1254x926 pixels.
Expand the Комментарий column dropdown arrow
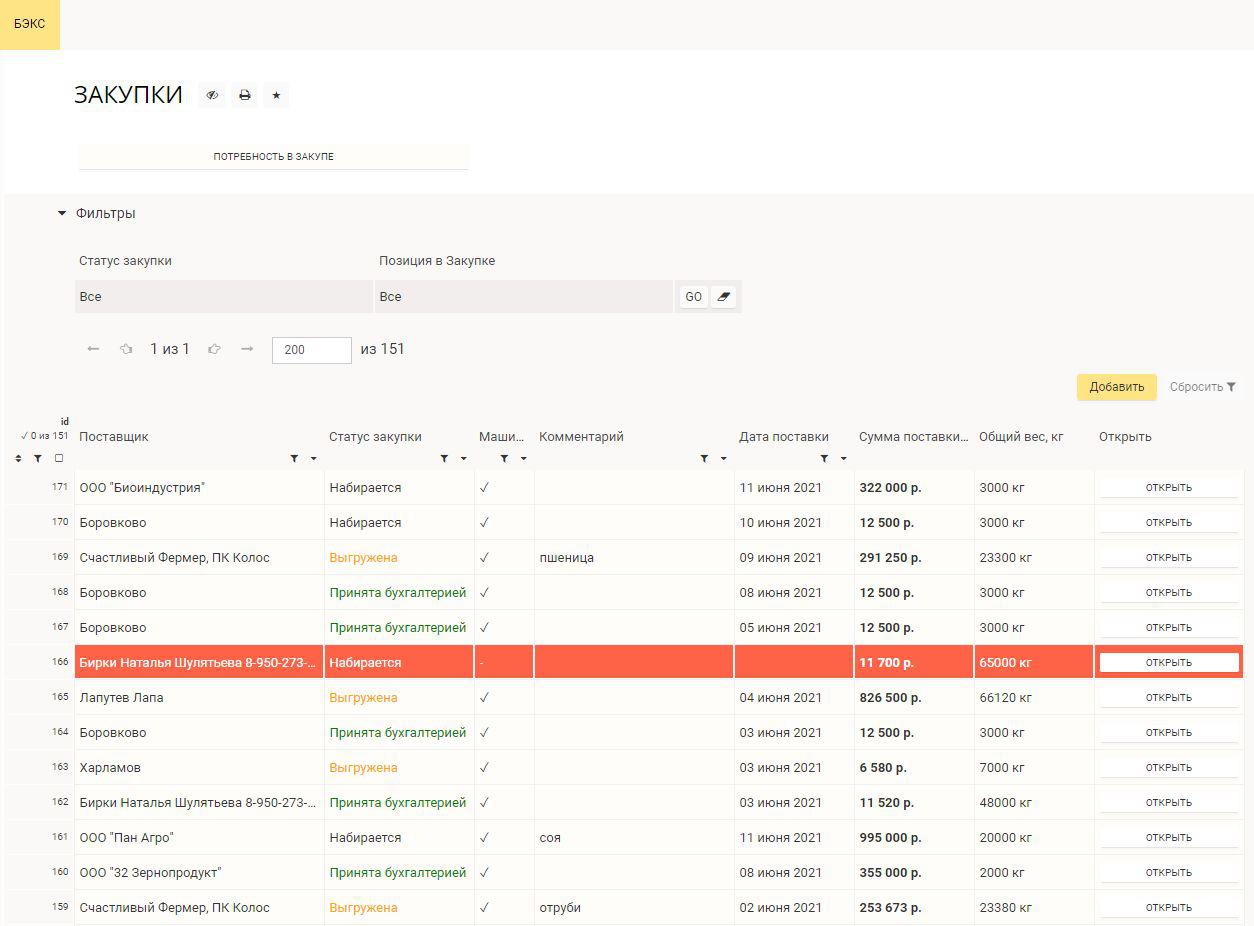click(723, 458)
